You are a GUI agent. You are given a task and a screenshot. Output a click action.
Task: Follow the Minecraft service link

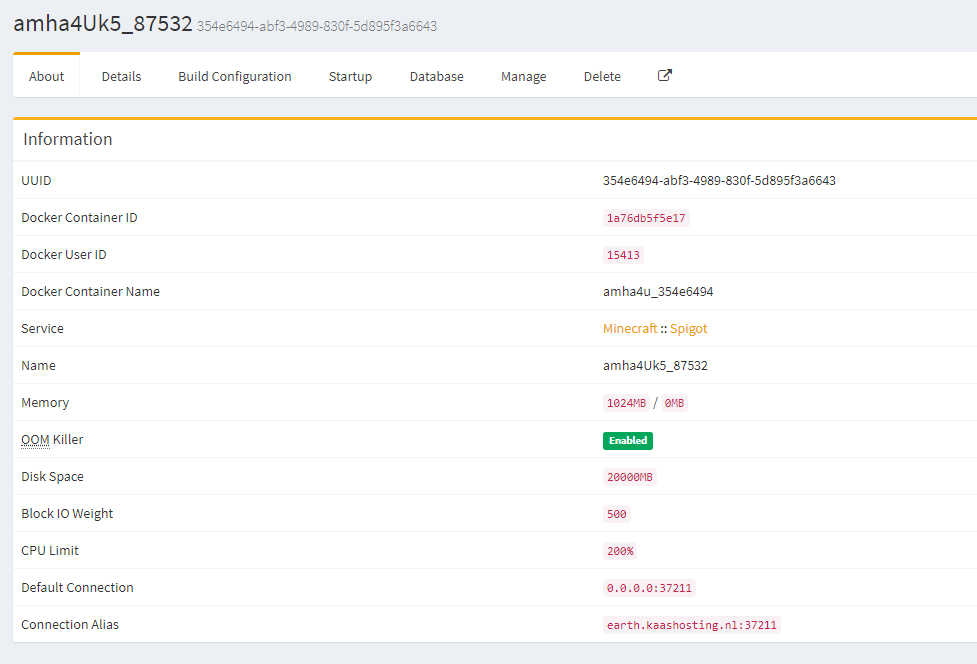coord(630,329)
